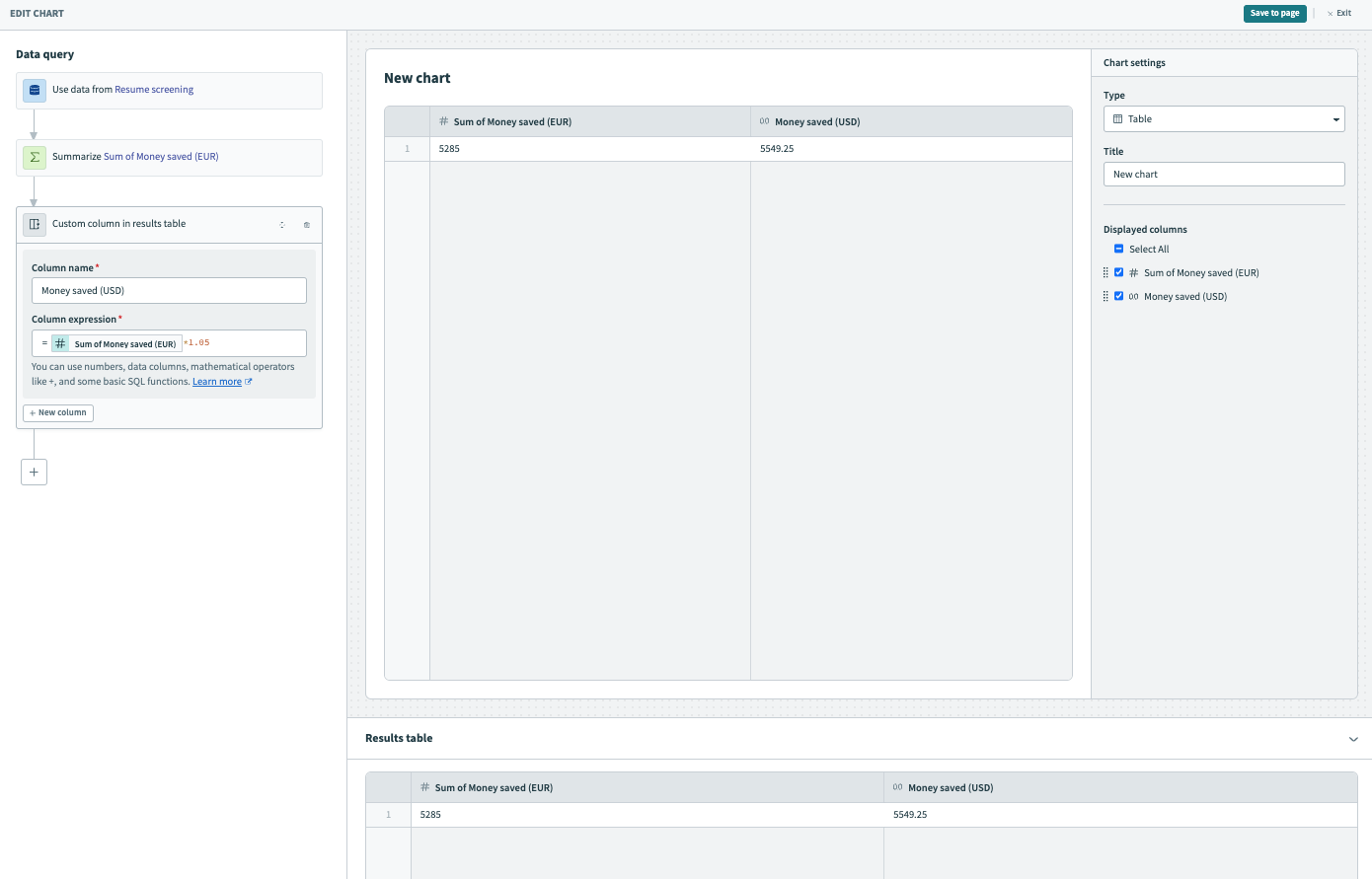Click the database icon in data source step
The width and height of the screenshot is (1372, 879).
click(35, 90)
